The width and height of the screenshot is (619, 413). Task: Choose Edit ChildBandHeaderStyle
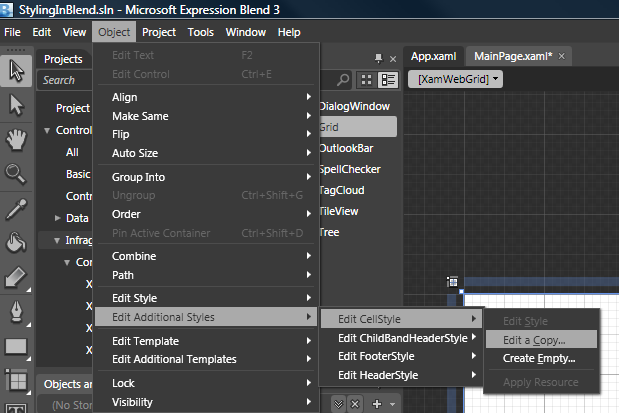[x=401, y=338]
